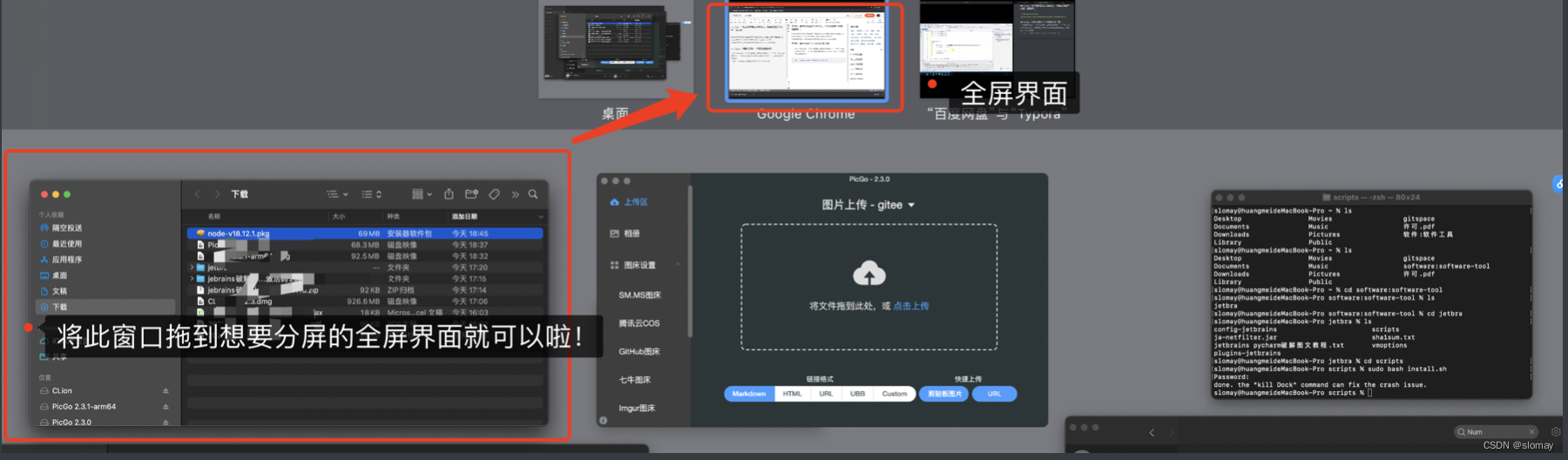
Task: Clear the Num search field
Action: click(1531, 432)
